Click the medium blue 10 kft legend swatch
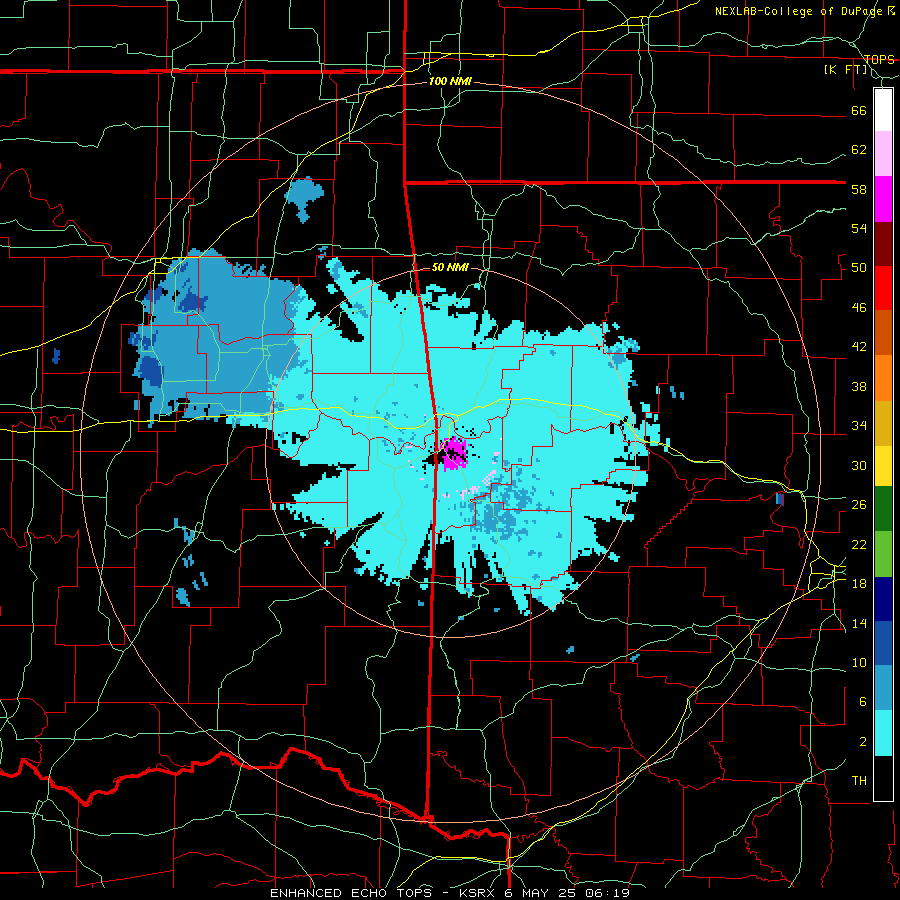Viewport: 900px width, 900px height. (x=883, y=643)
